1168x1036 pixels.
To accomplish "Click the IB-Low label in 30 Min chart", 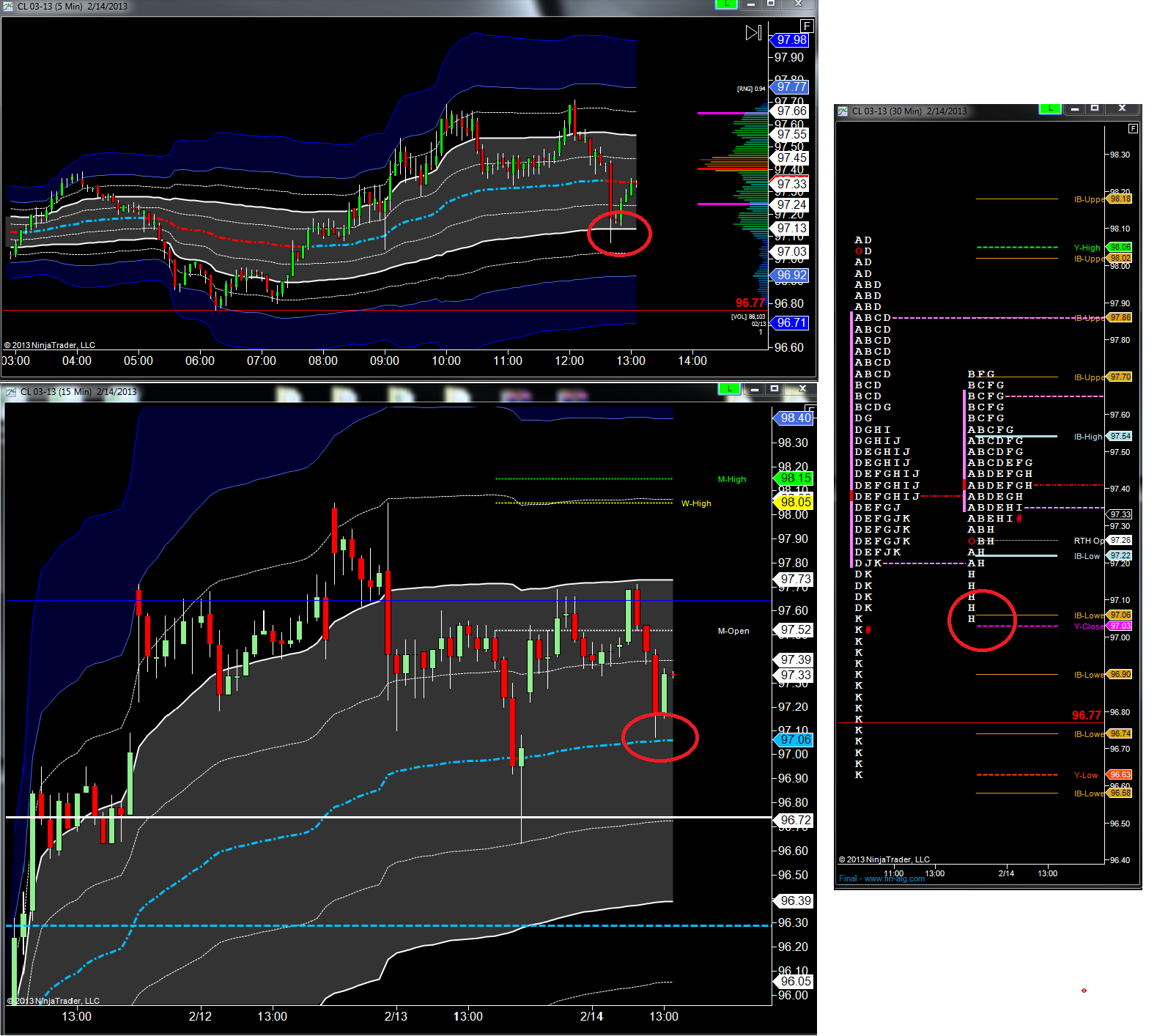I will tap(1087, 556).
